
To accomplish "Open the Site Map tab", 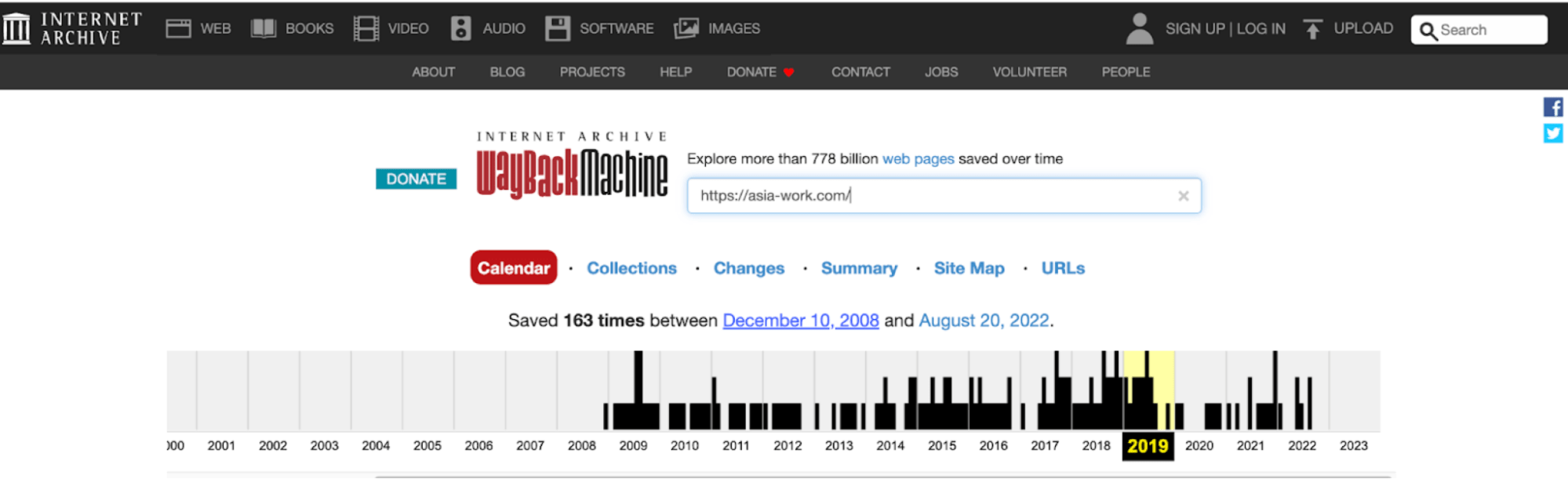I will pos(969,268).
